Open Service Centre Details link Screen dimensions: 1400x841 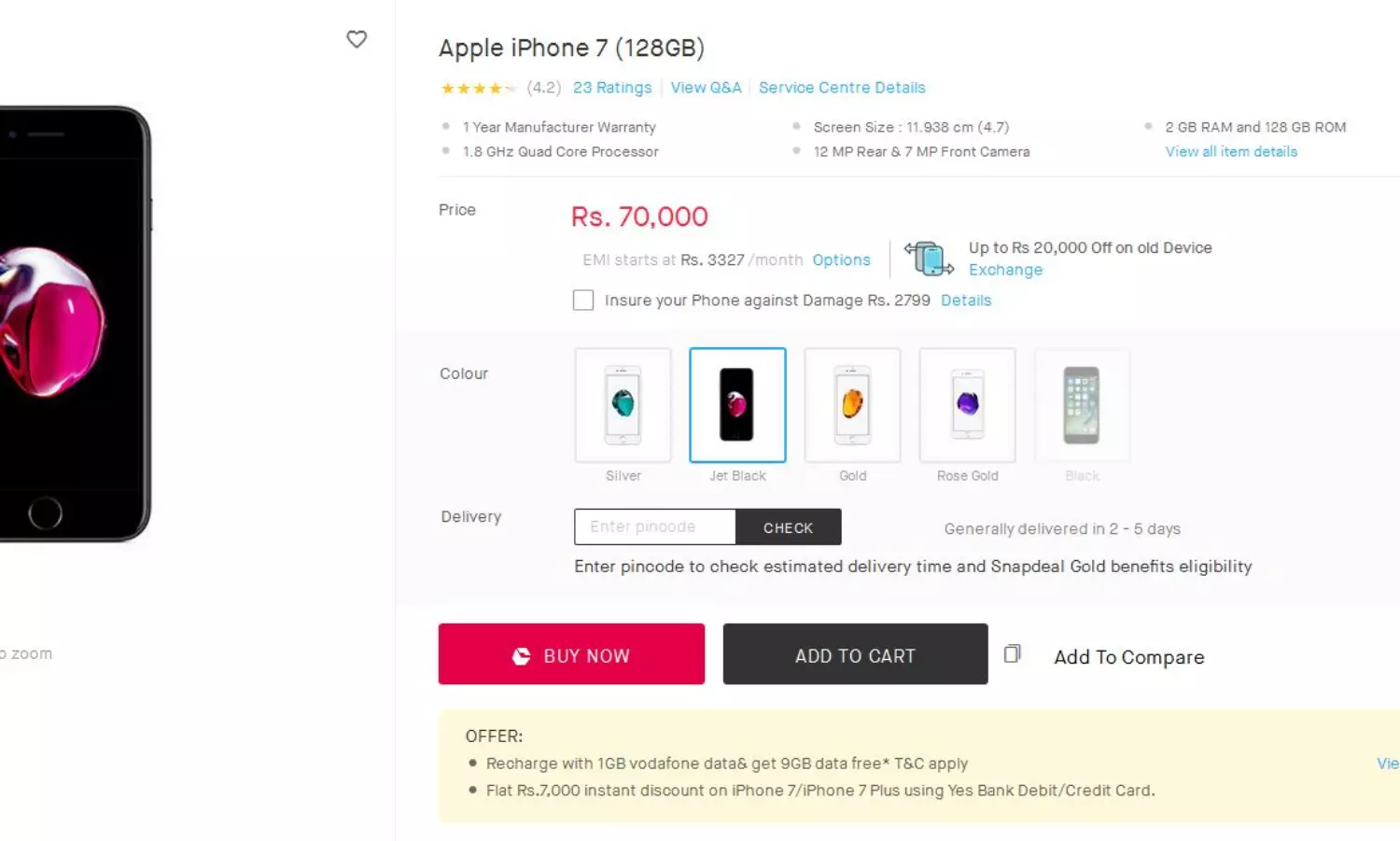coord(842,88)
